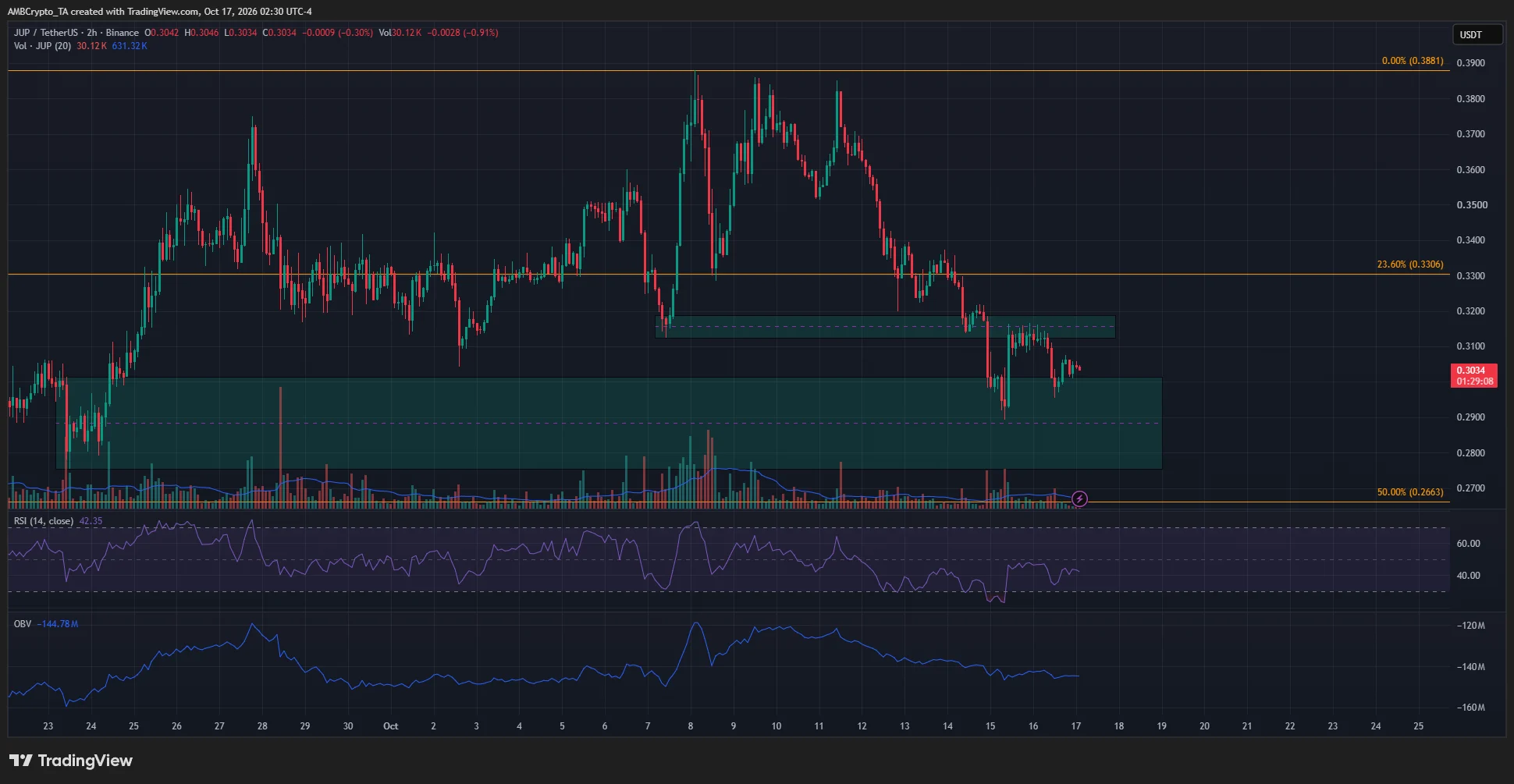Click the 40.00 label on RSI axis
This screenshot has width=1514, height=784.
click(x=1468, y=576)
